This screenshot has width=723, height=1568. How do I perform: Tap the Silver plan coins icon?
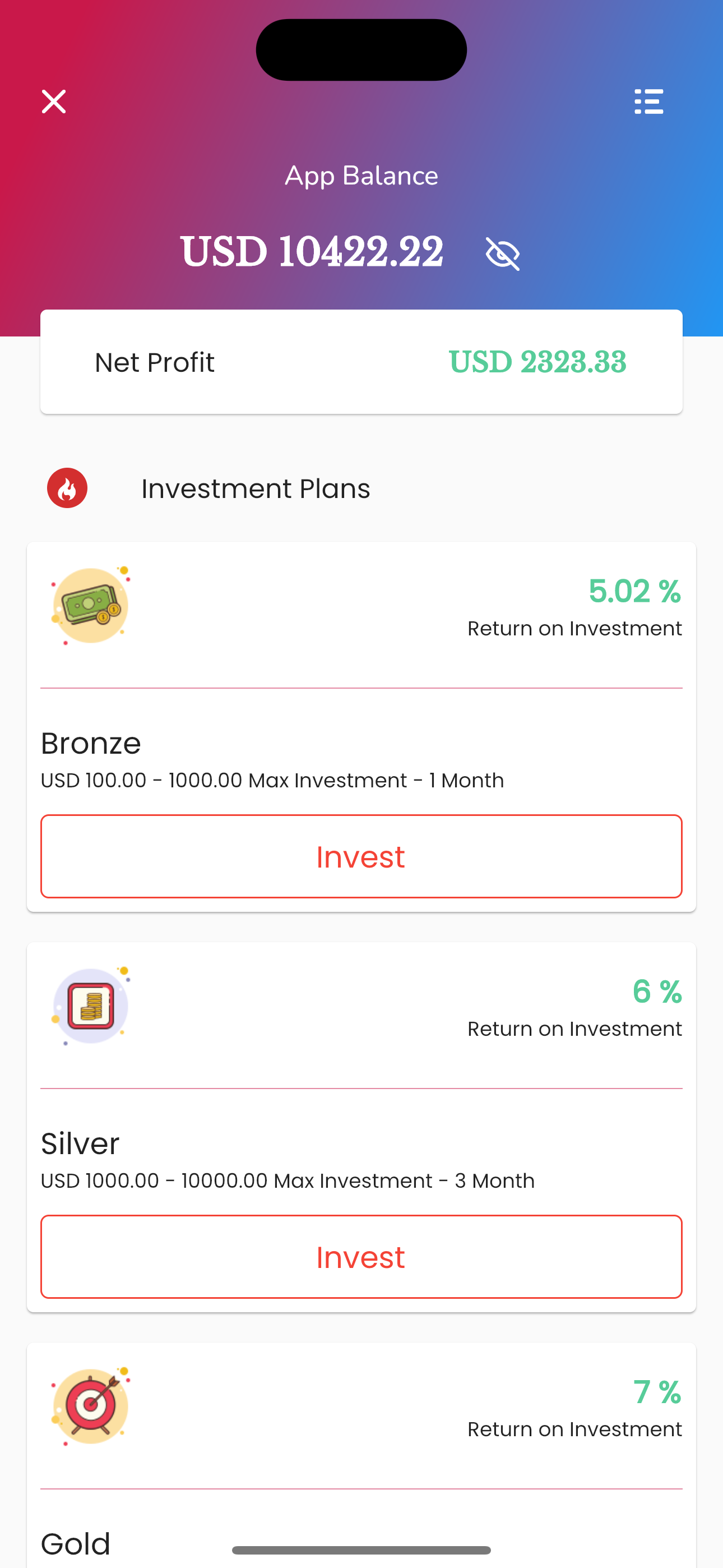click(x=91, y=1006)
